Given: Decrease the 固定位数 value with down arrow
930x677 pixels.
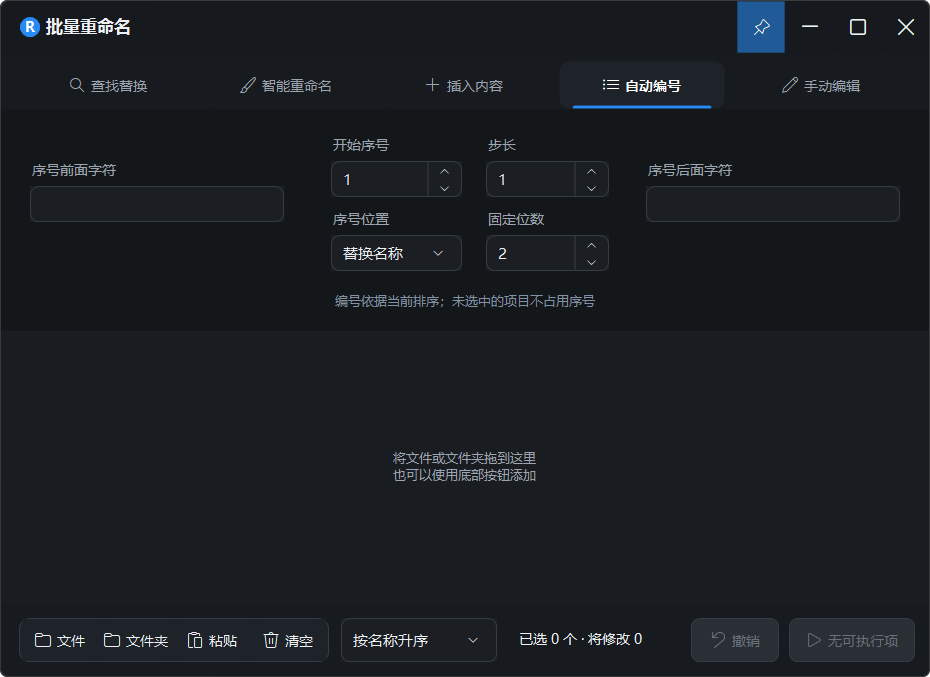Looking at the screenshot, I should [x=591, y=262].
